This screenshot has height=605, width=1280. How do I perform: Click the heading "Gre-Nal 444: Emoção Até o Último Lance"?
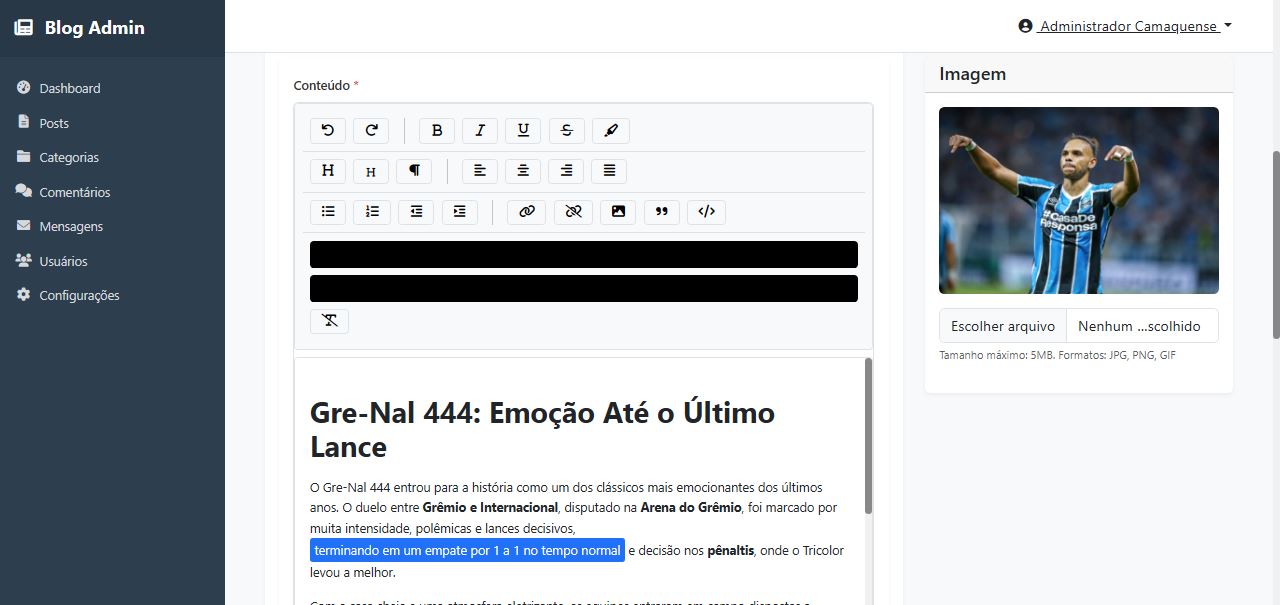coord(542,429)
